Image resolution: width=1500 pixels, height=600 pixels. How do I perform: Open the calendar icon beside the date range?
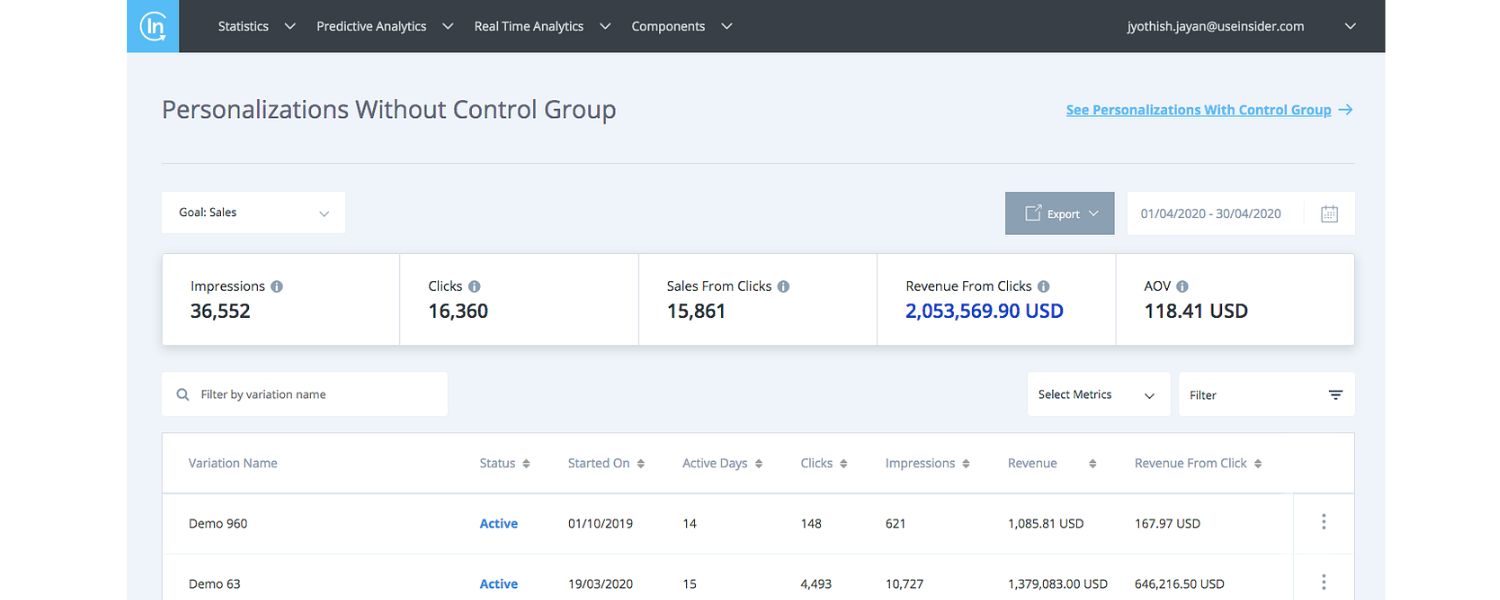coord(1329,213)
